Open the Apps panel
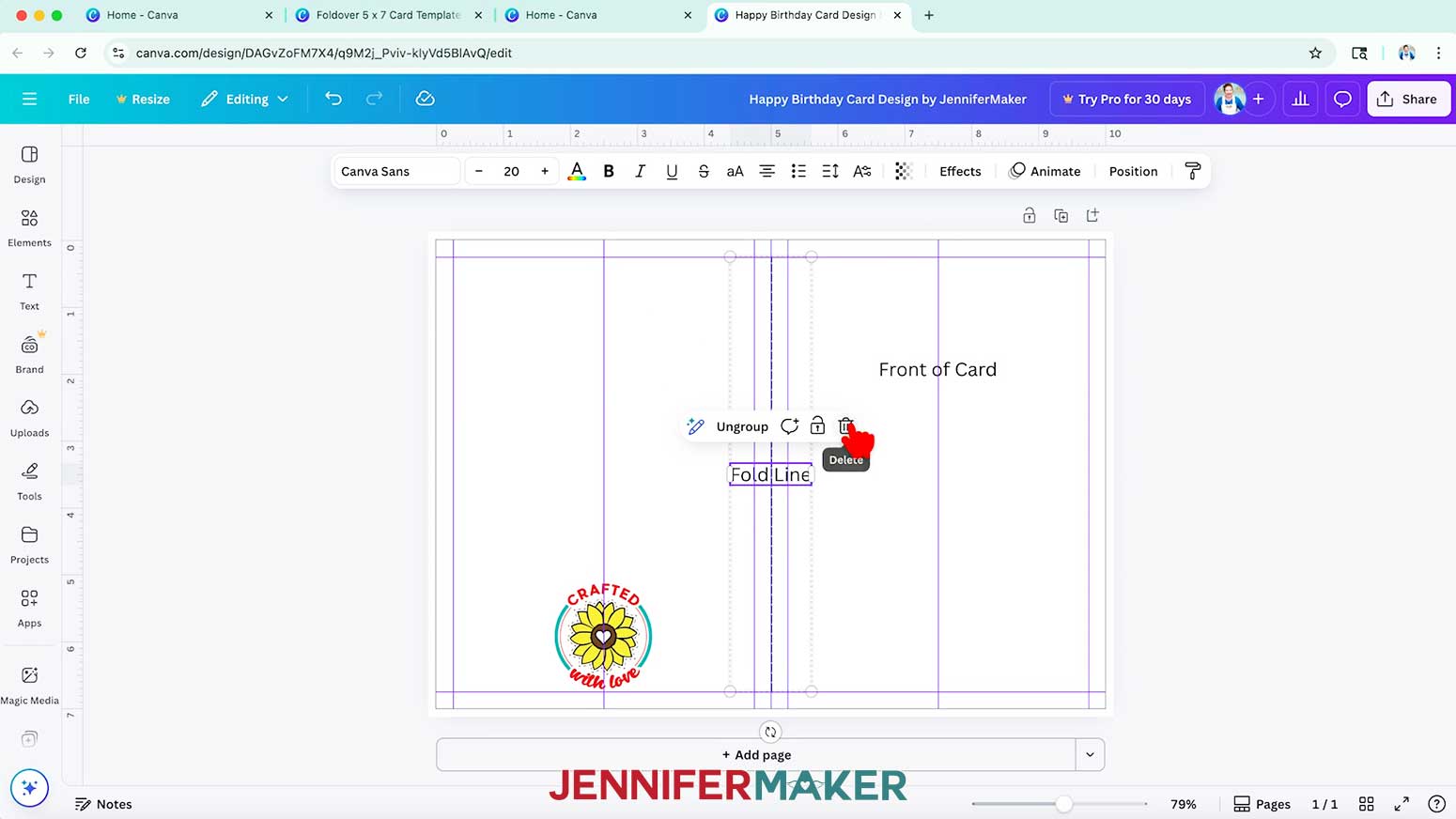The width and height of the screenshot is (1456, 819). tap(29, 608)
